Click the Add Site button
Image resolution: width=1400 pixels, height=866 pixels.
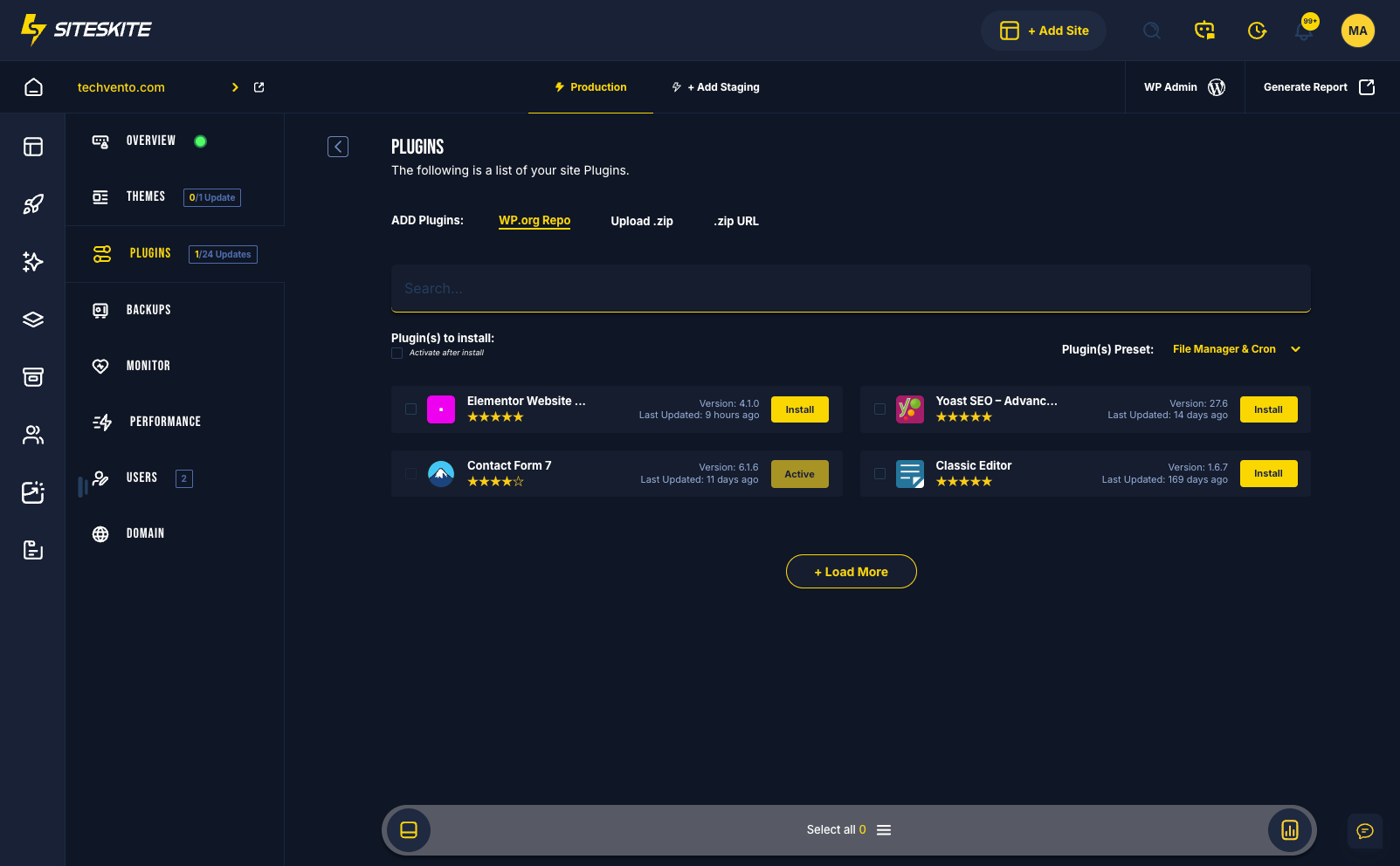tap(1044, 31)
